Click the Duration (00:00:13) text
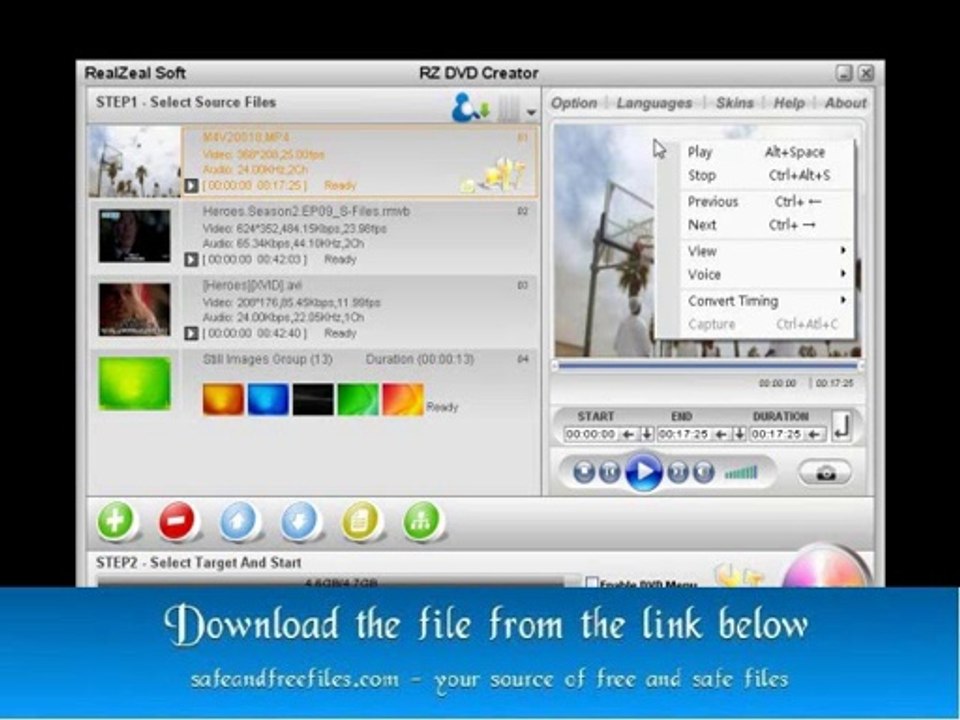The width and height of the screenshot is (960, 720). [x=419, y=359]
